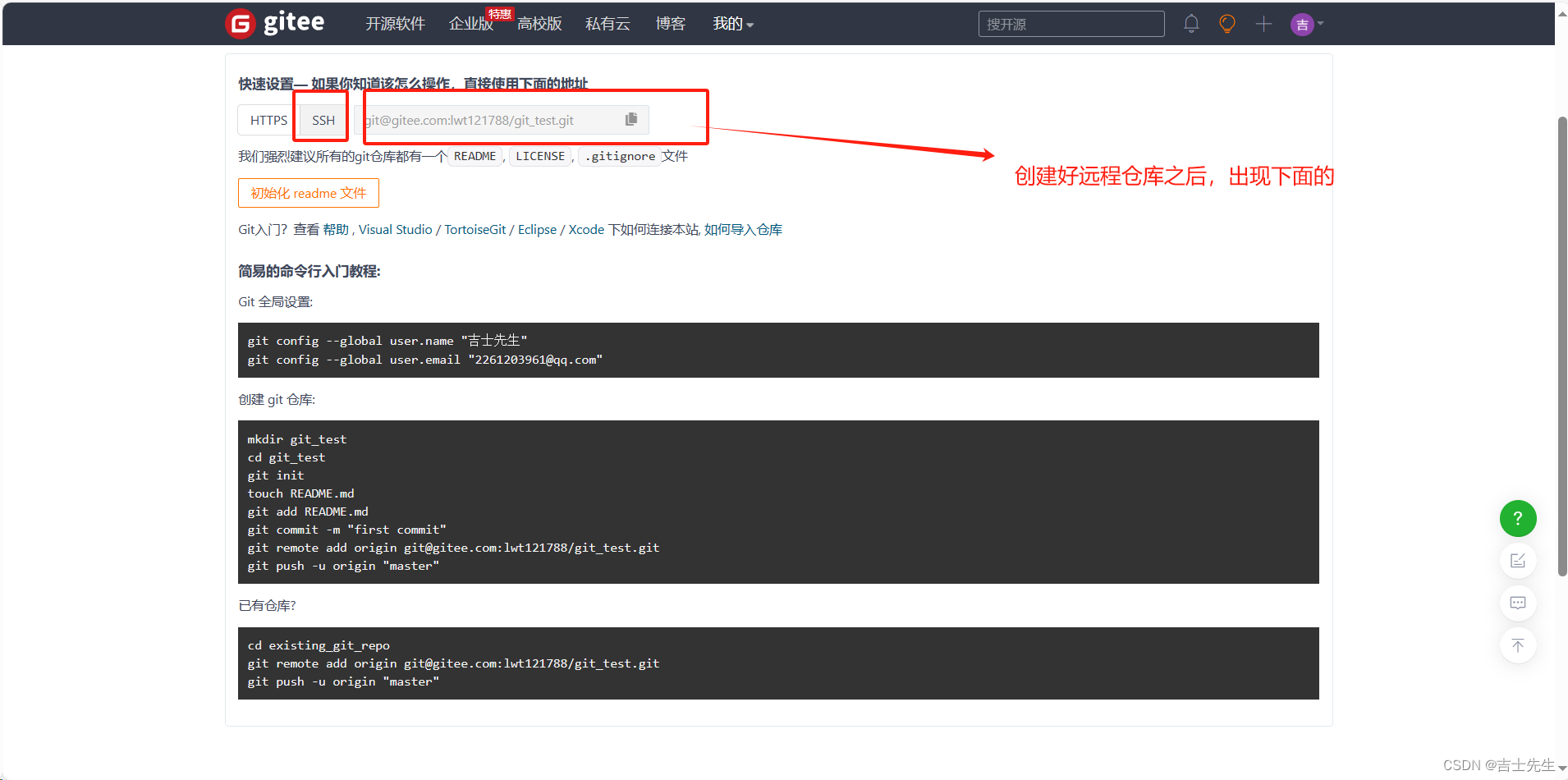Open the TortoiseGit link

click(x=475, y=230)
